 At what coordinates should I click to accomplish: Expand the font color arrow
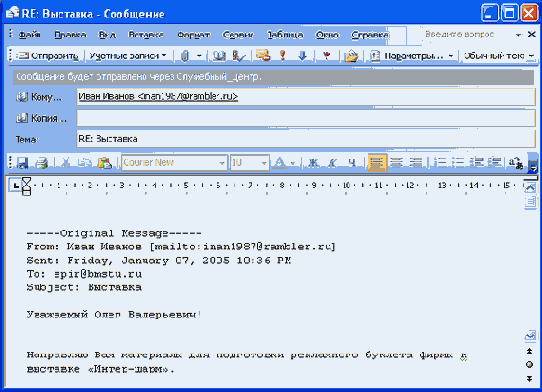coord(293,162)
